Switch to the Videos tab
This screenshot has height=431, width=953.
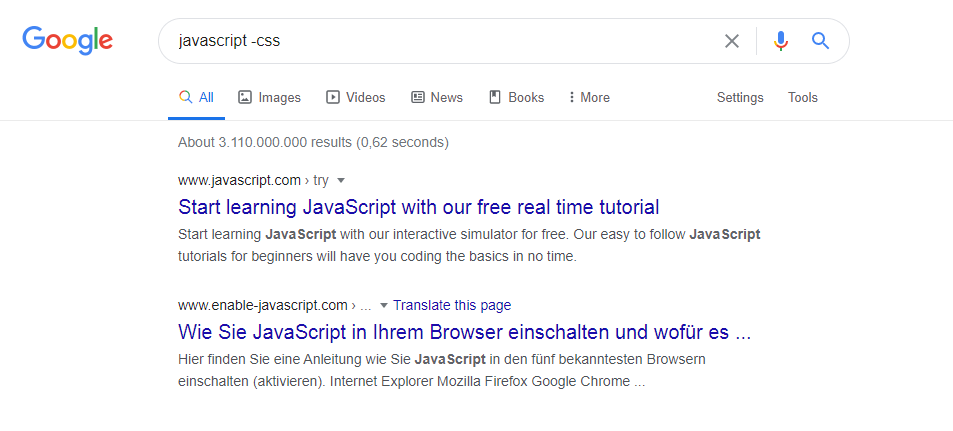356,97
